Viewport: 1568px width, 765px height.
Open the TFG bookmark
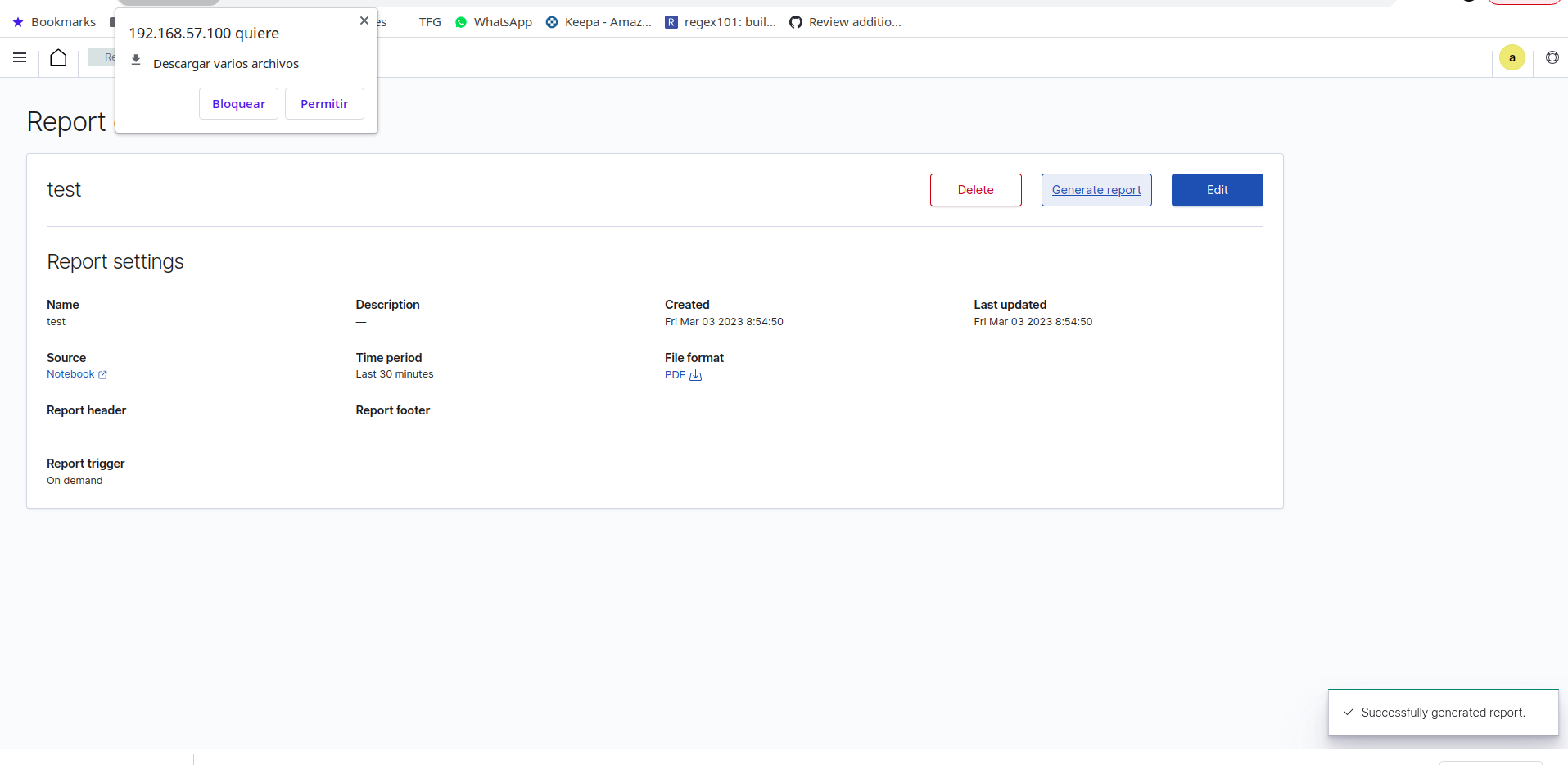pyautogui.click(x=429, y=22)
